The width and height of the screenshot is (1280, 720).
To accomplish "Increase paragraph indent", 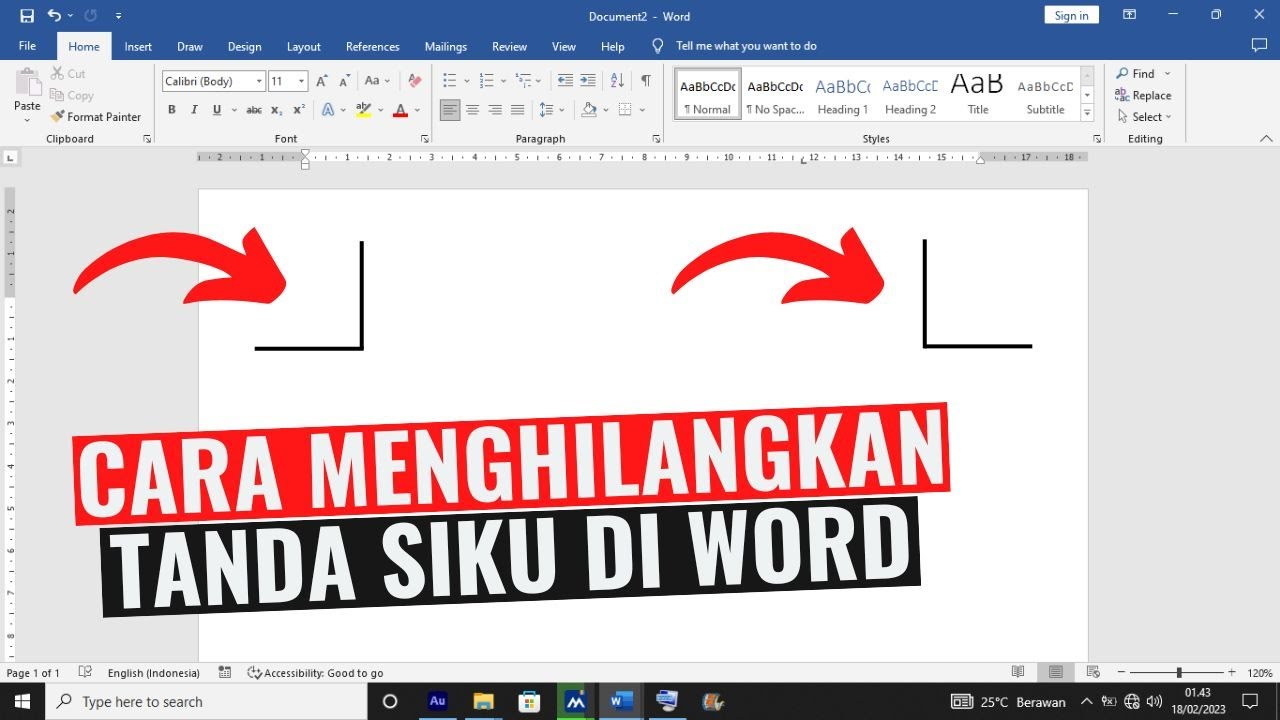I will tap(587, 81).
